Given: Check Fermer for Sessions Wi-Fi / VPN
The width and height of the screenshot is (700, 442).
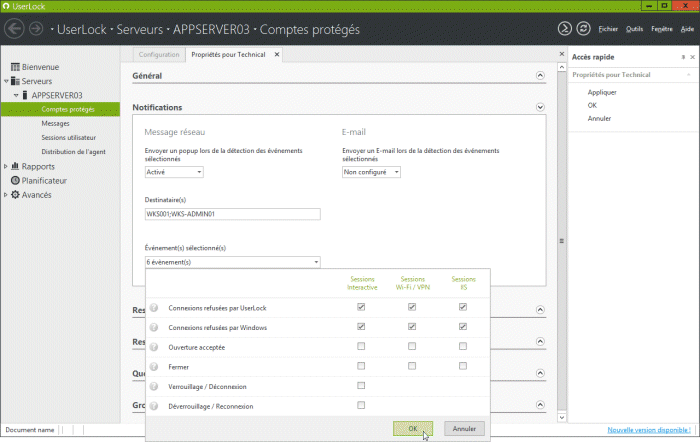Looking at the screenshot, I should [412, 366].
